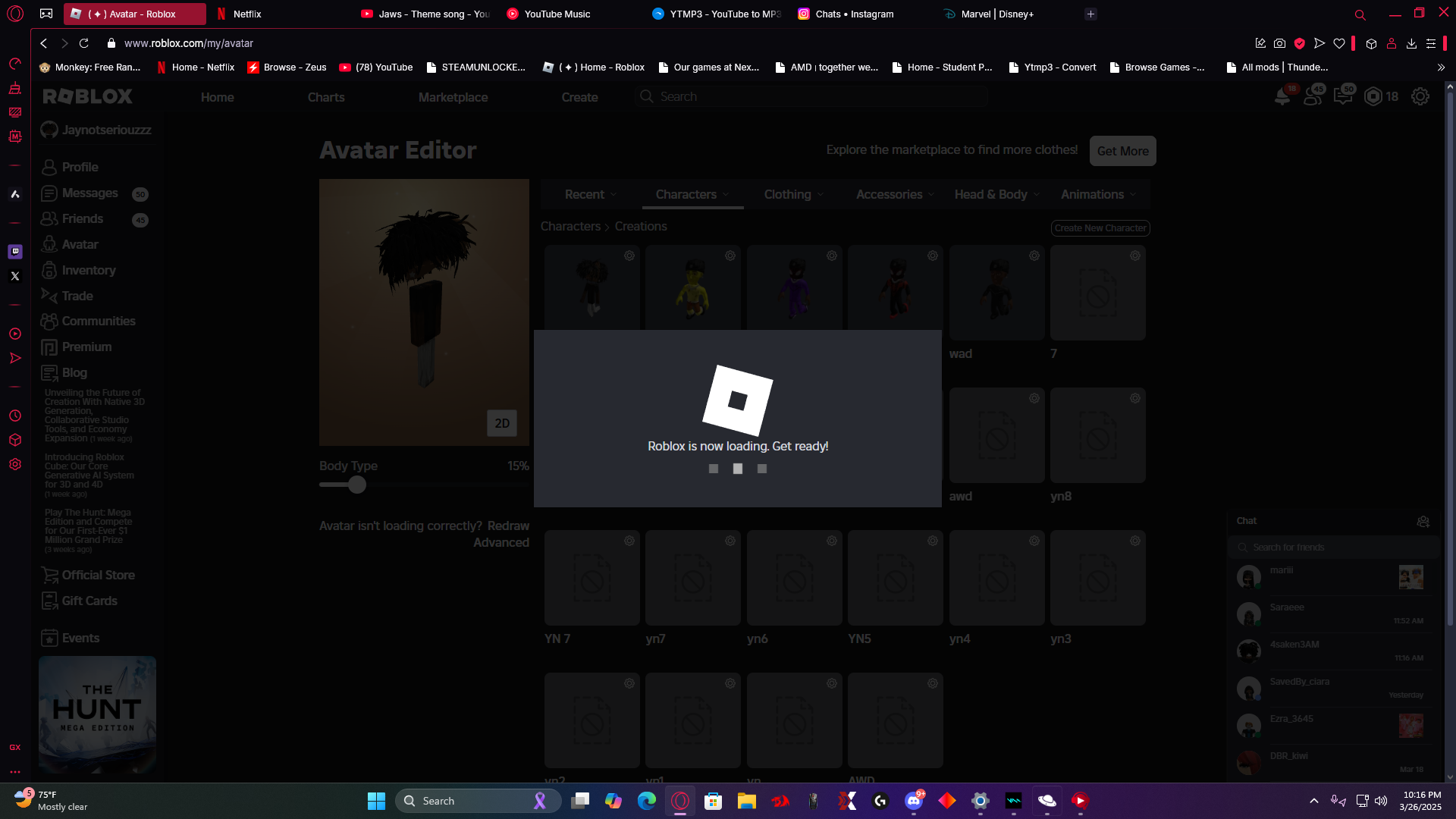Image resolution: width=1456 pixels, height=819 pixels.
Task: Open gear on 'wad' character tile
Action: tap(1034, 256)
